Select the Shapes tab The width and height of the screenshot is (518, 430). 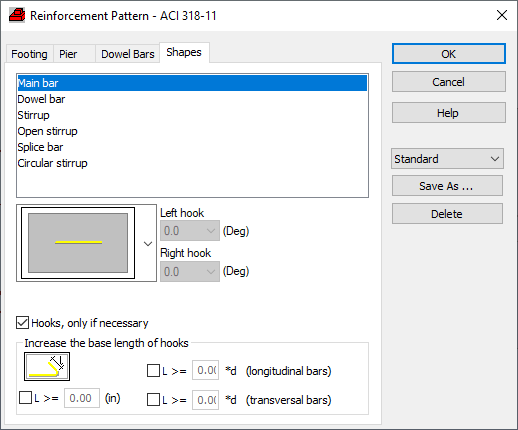point(184,52)
